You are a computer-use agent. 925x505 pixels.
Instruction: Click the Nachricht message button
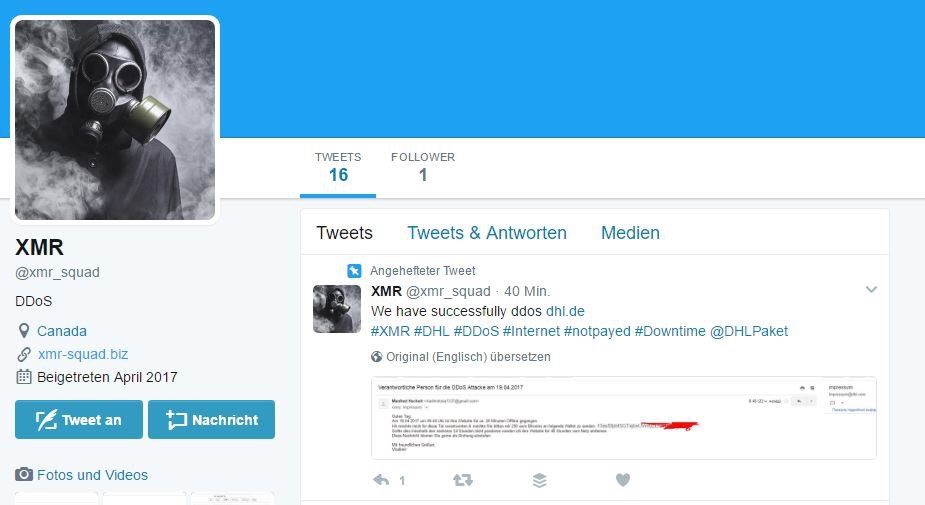[x=211, y=419]
